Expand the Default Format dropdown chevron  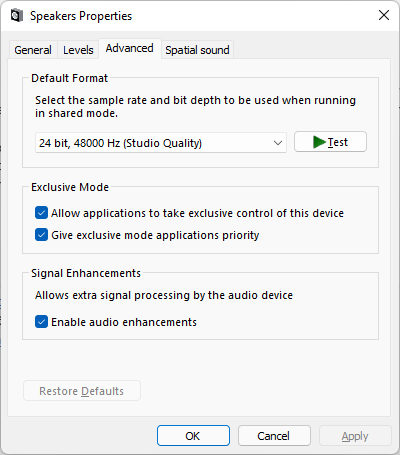[x=278, y=143]
